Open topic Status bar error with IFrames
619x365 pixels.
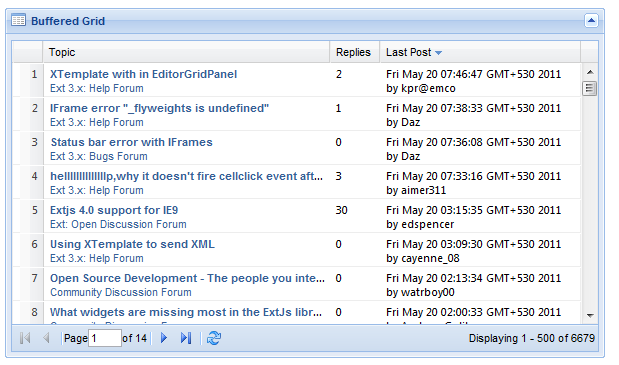coord(131,142)
